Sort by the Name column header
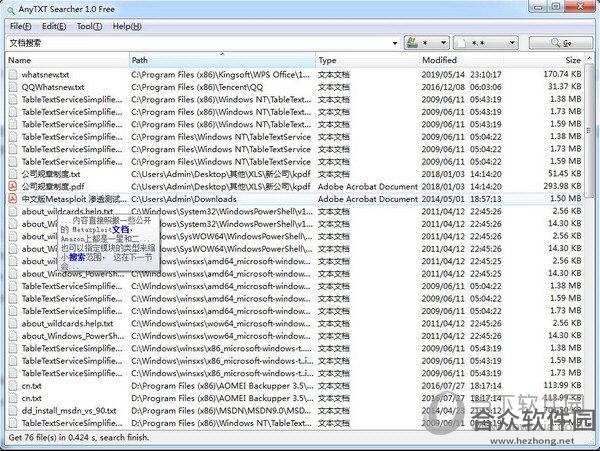The height and width of the screenshot is (451, 600). (68, 60)
